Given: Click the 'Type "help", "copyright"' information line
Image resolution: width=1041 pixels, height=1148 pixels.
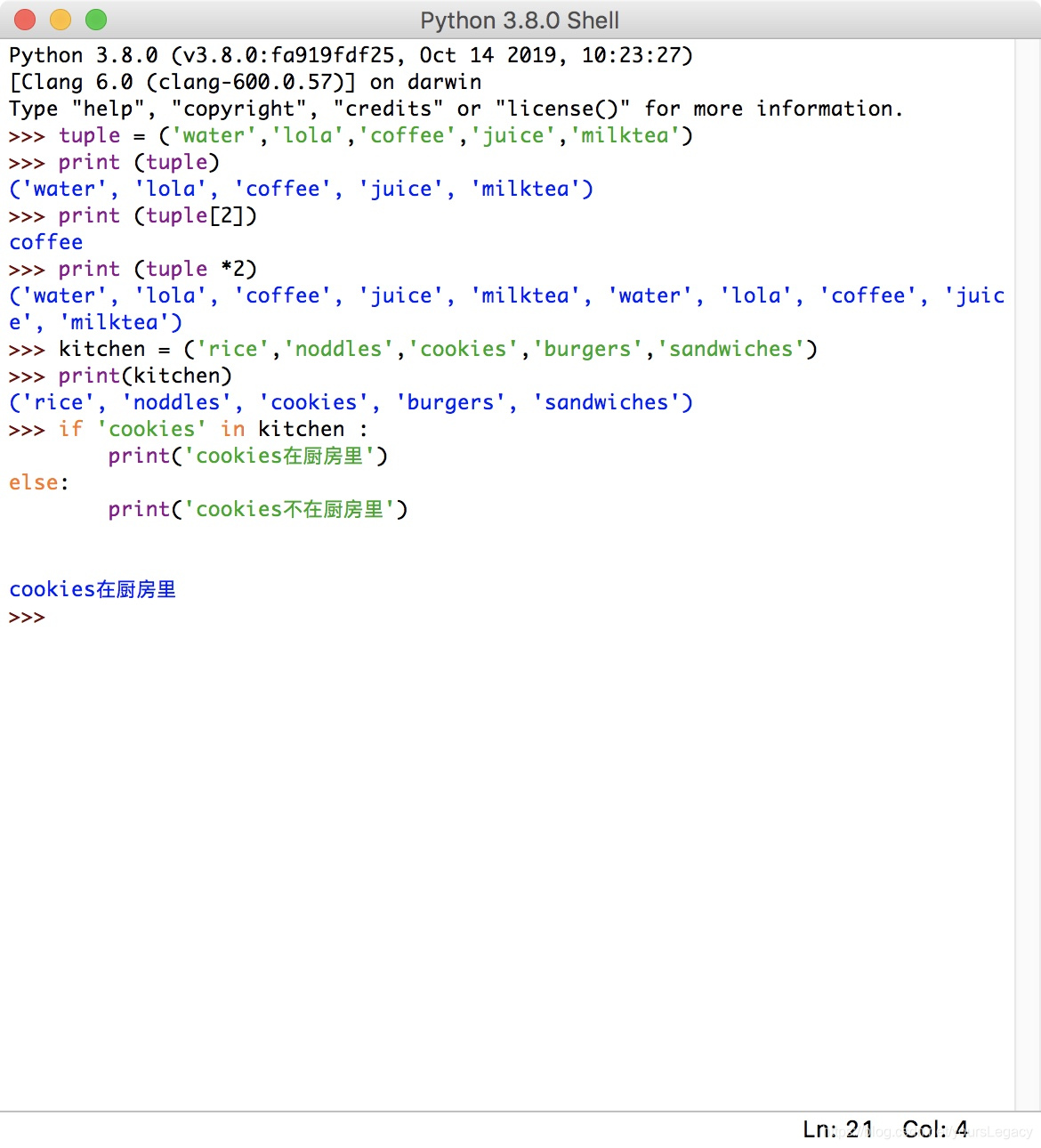Looking at the screenshot, I should (456, 109).
